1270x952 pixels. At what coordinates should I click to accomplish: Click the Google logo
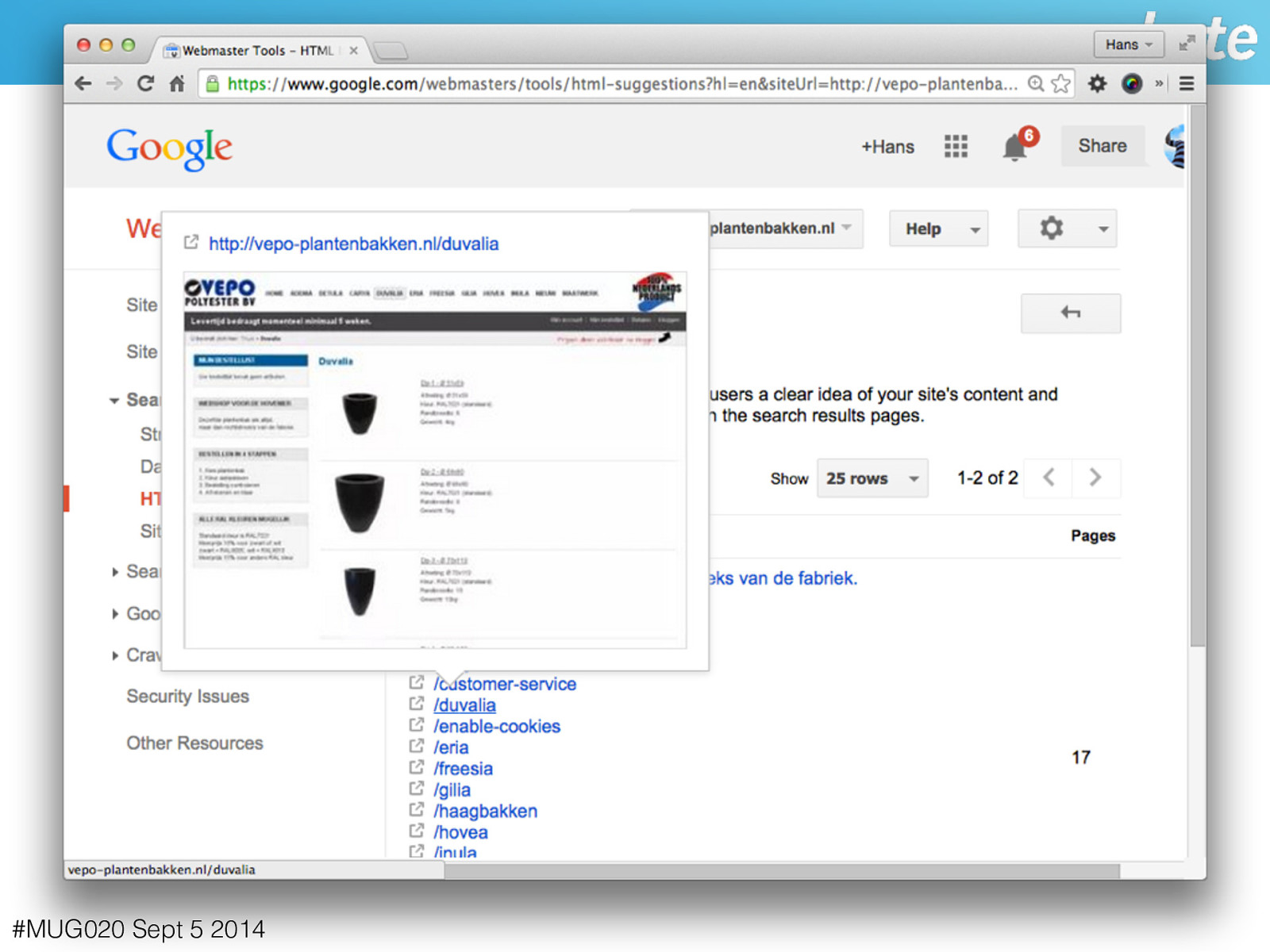click(170, 148)
